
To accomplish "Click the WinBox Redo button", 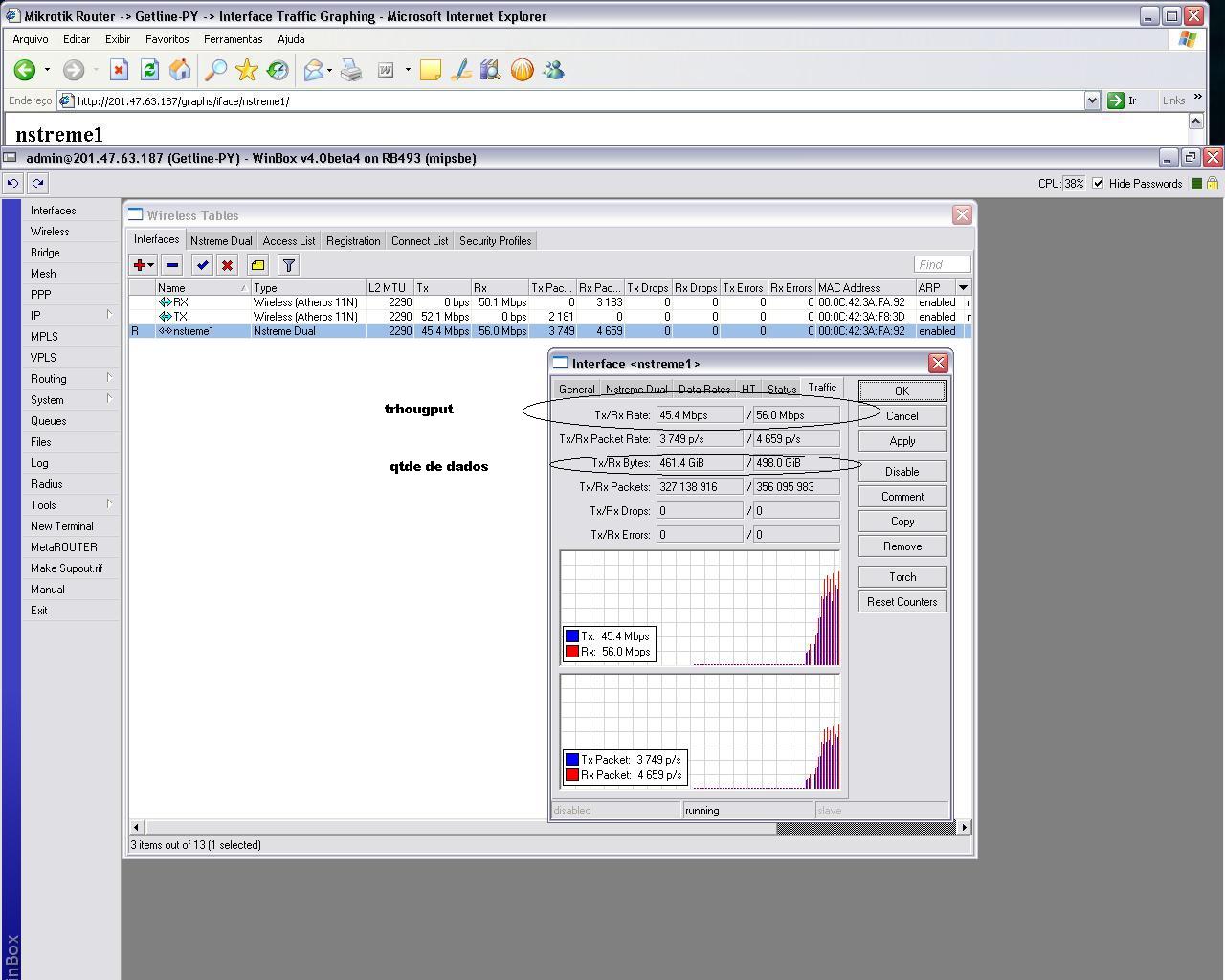I will [x=37, y=183].
